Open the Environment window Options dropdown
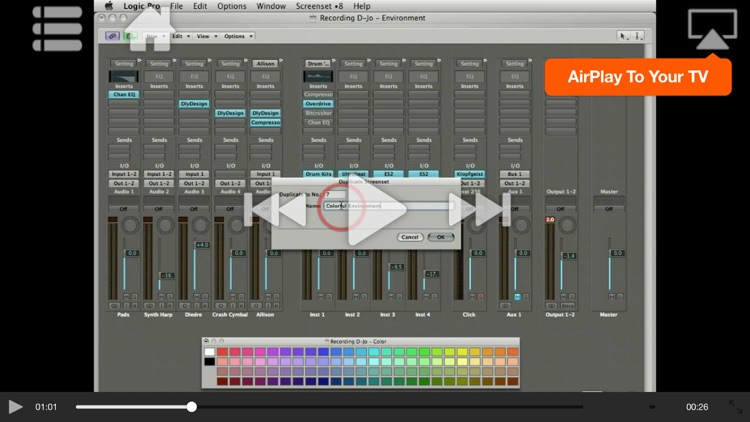 [x=238, y=36]
